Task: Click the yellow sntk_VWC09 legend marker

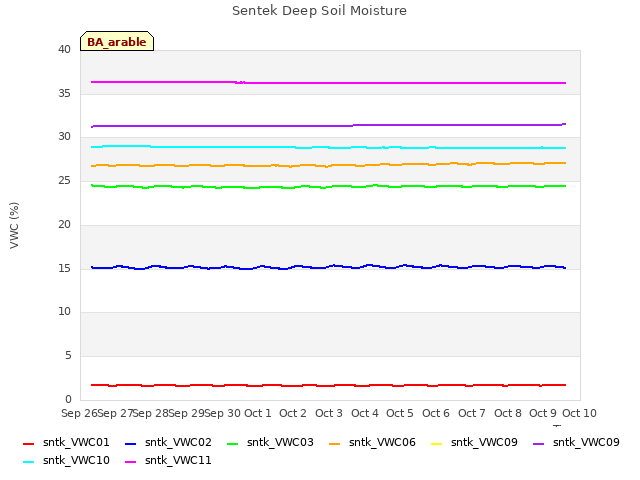Action: [436, 444]
